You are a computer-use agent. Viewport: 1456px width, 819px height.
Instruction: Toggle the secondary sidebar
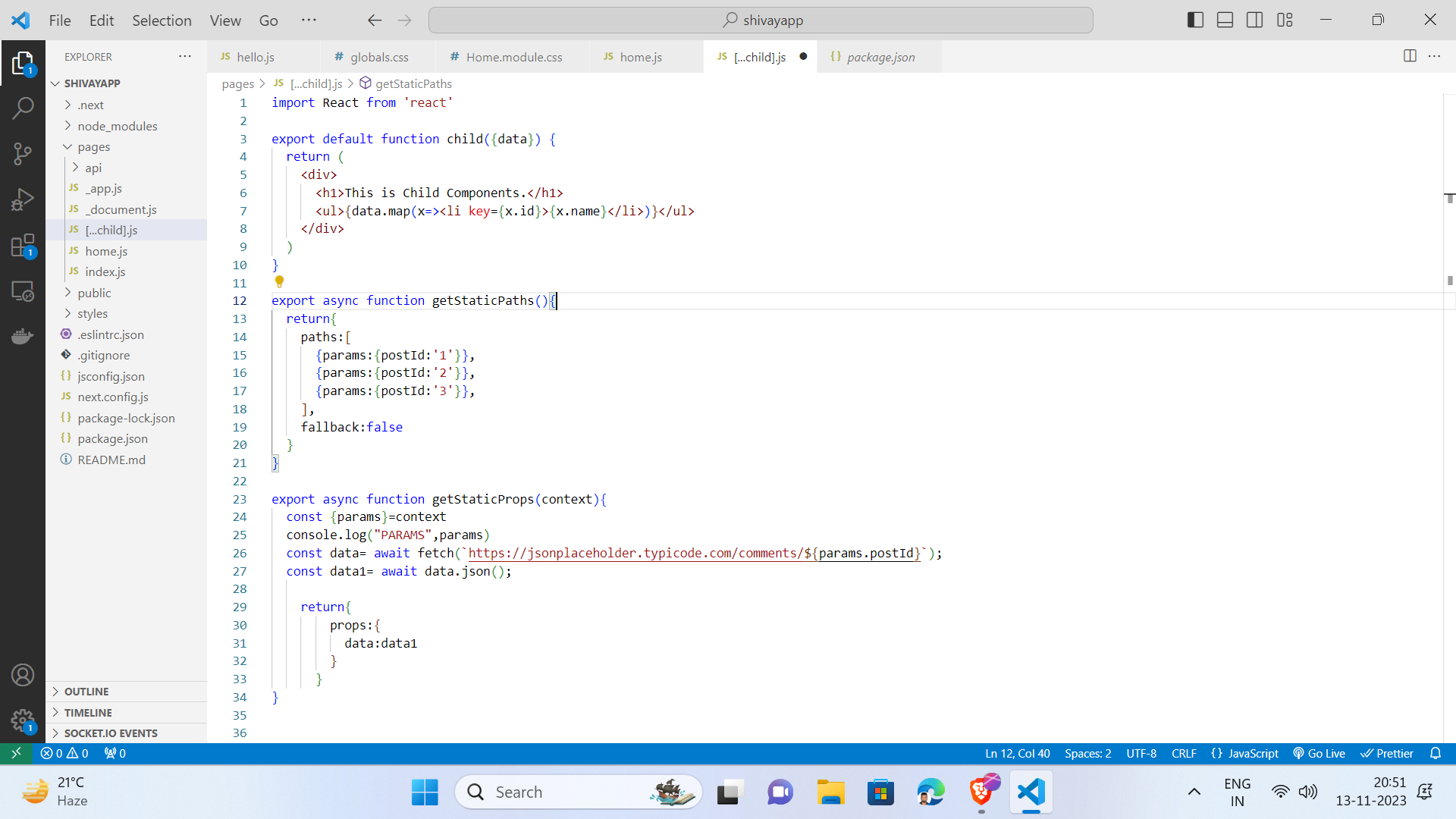[1255, 20]
